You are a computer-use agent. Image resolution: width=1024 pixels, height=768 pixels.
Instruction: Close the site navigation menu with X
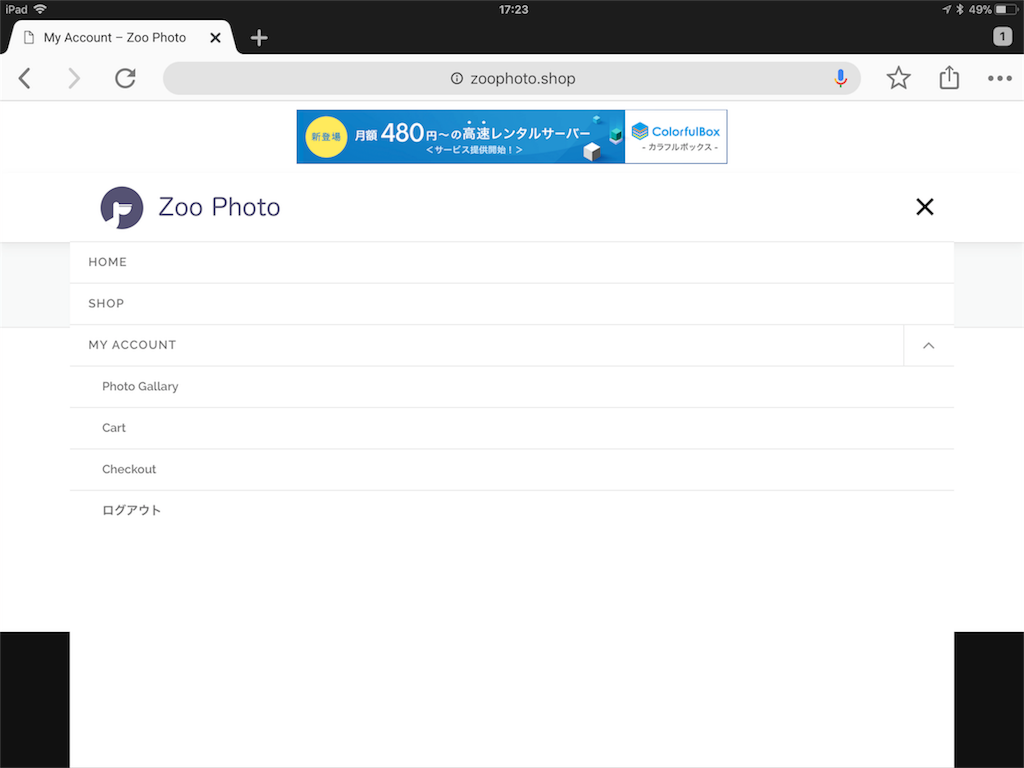tap(924, 207)
